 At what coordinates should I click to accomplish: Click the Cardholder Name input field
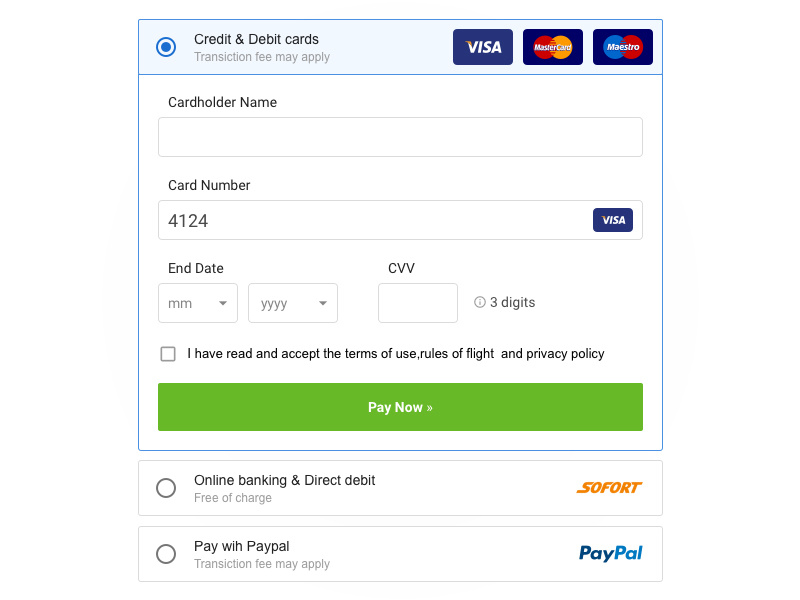[x=400, y=137]
